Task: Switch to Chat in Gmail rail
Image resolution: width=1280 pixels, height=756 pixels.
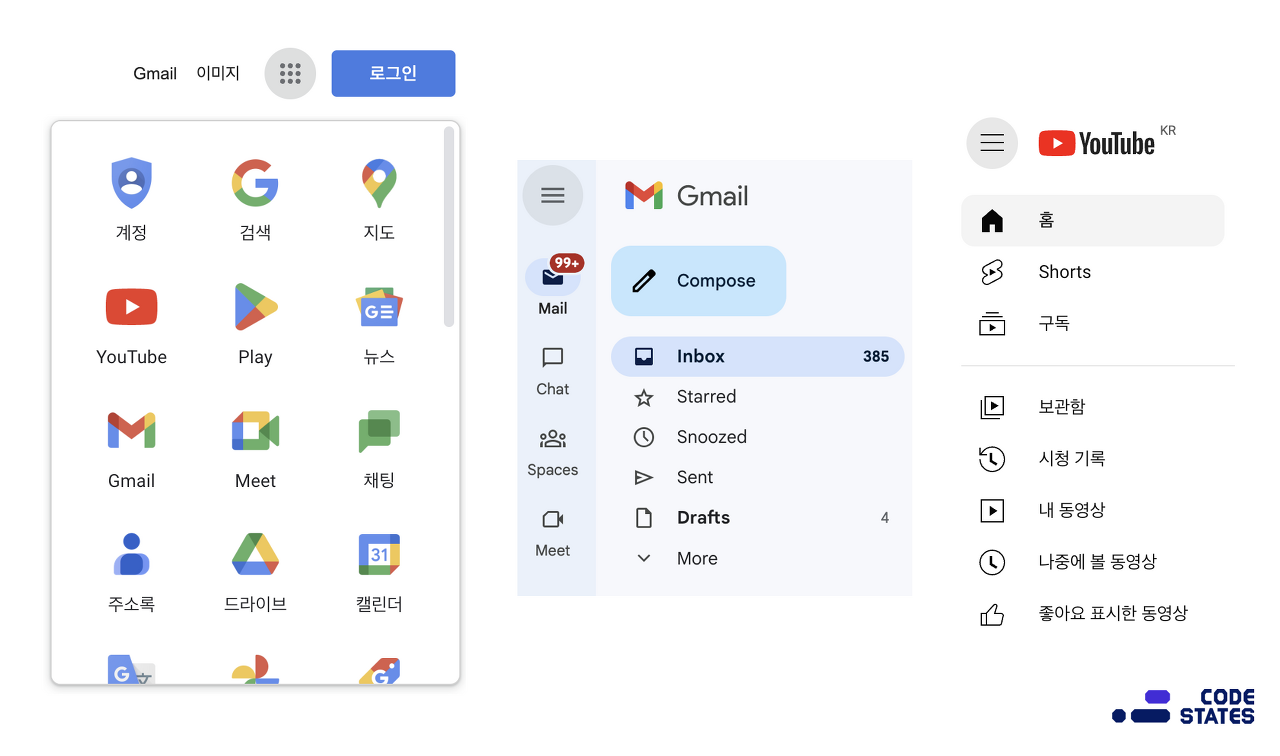Action: tap(553, 372)
